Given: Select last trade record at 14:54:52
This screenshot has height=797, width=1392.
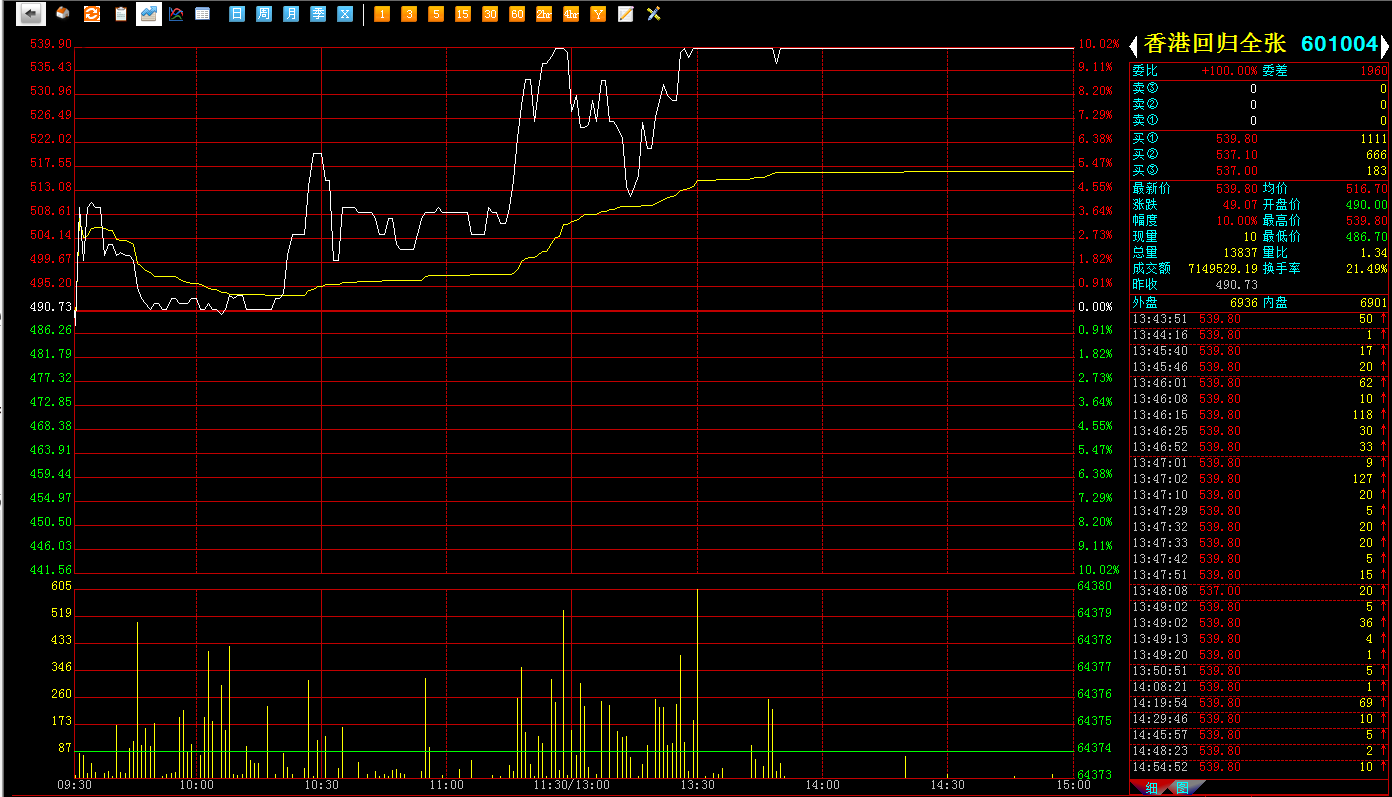Looking at the screenshot, I should (1260, 767).
